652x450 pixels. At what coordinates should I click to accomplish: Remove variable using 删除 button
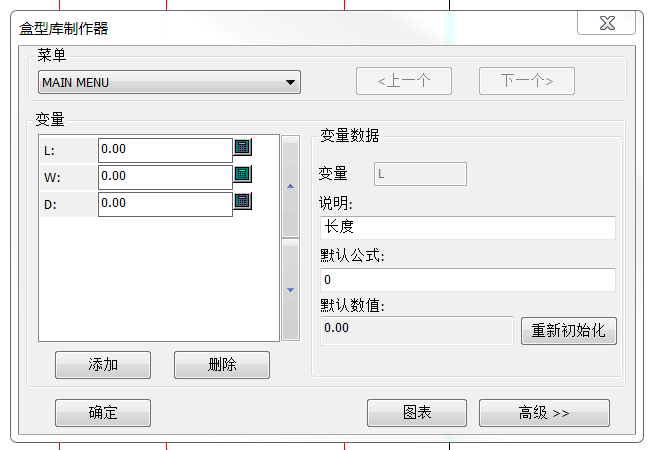tap(222, 365)
